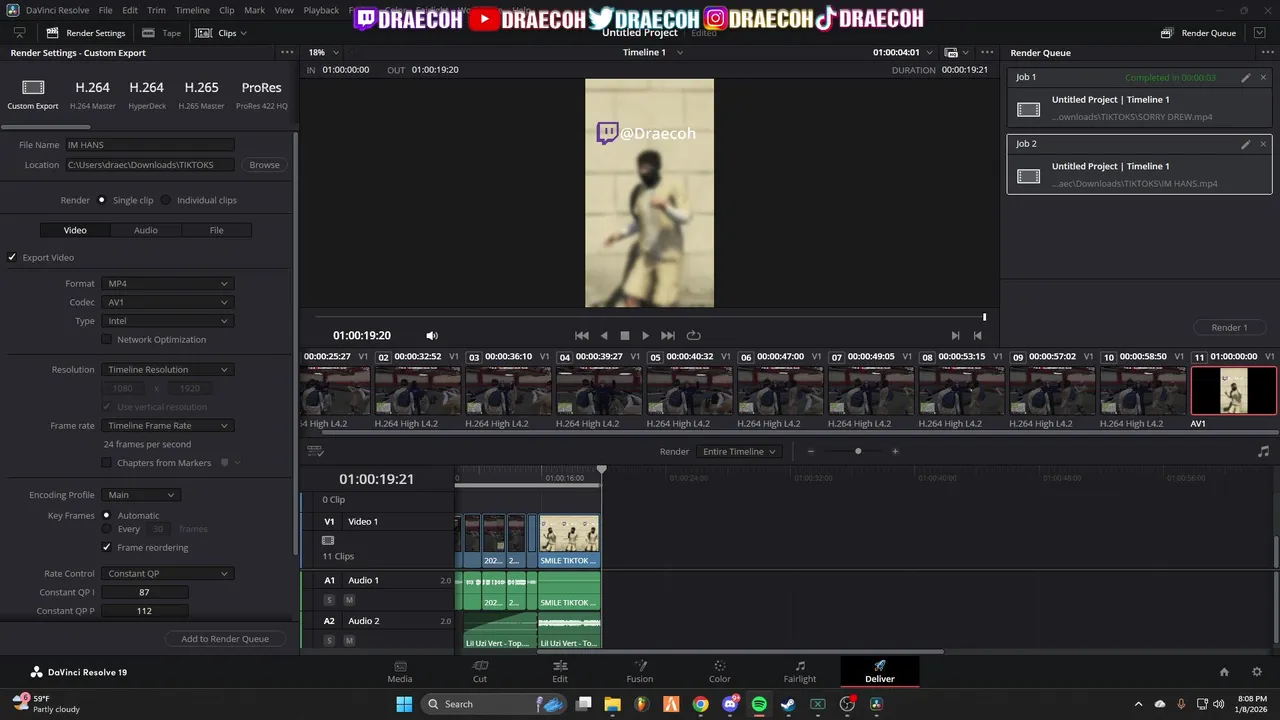This screenshot has height=720, width=1280.
Task: Click Add to Render Queue button
Action: tap(225, 639)
